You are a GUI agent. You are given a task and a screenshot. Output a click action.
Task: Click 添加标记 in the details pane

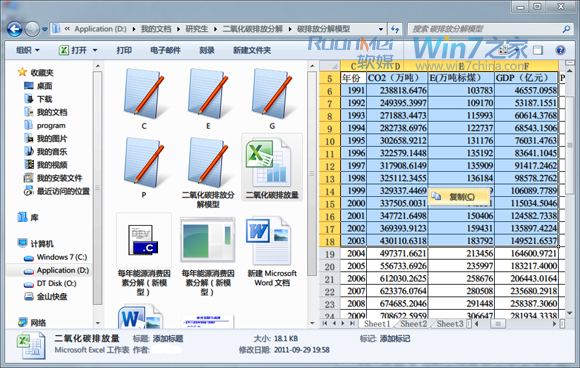395,338
